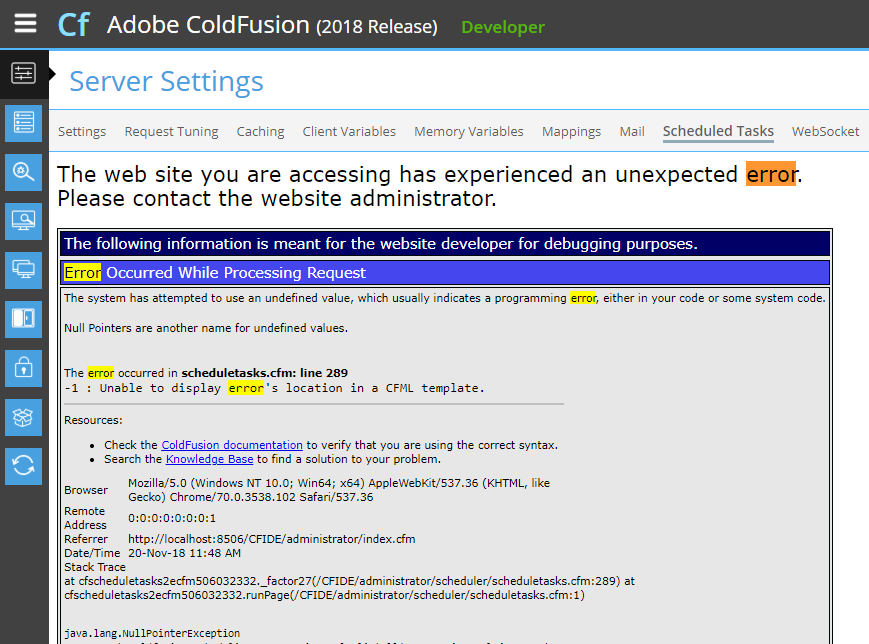Click the remote address 0:0:0:0:0:0:0:1
Screen dimensions: 869x644
coord(172,518)
